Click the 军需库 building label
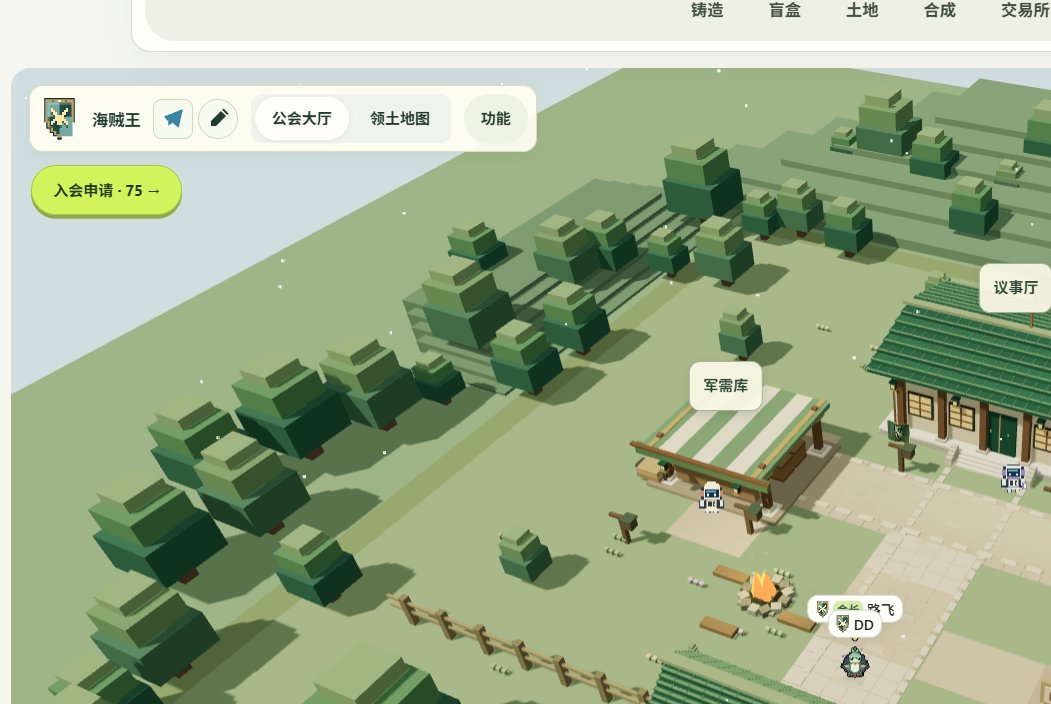Image resolution: width=1051 pixels, height=704 pixels. 726,386
